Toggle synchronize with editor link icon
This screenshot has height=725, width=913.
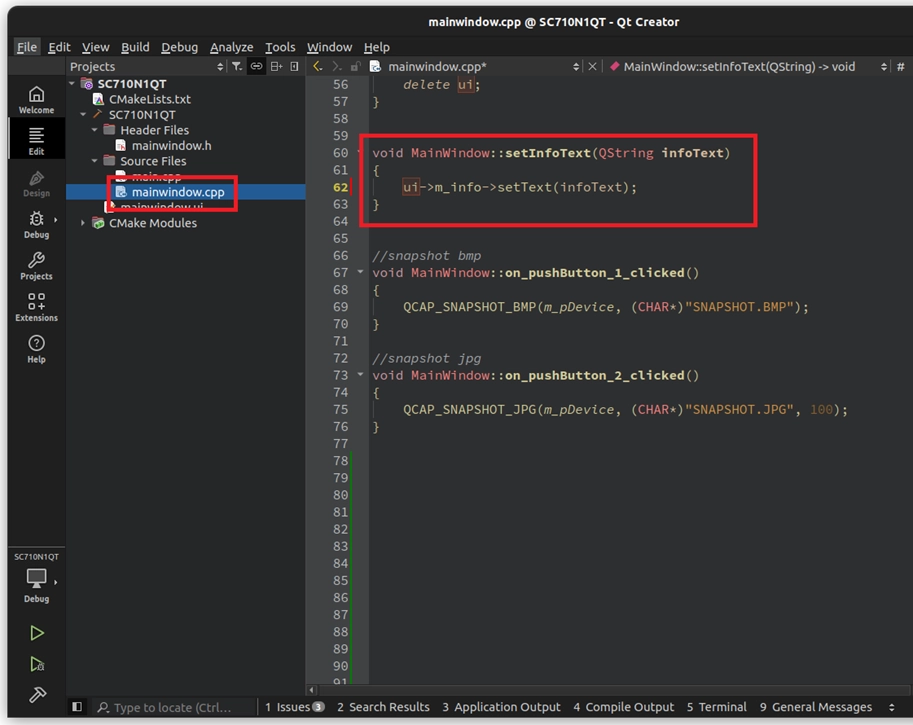(256, 66)
